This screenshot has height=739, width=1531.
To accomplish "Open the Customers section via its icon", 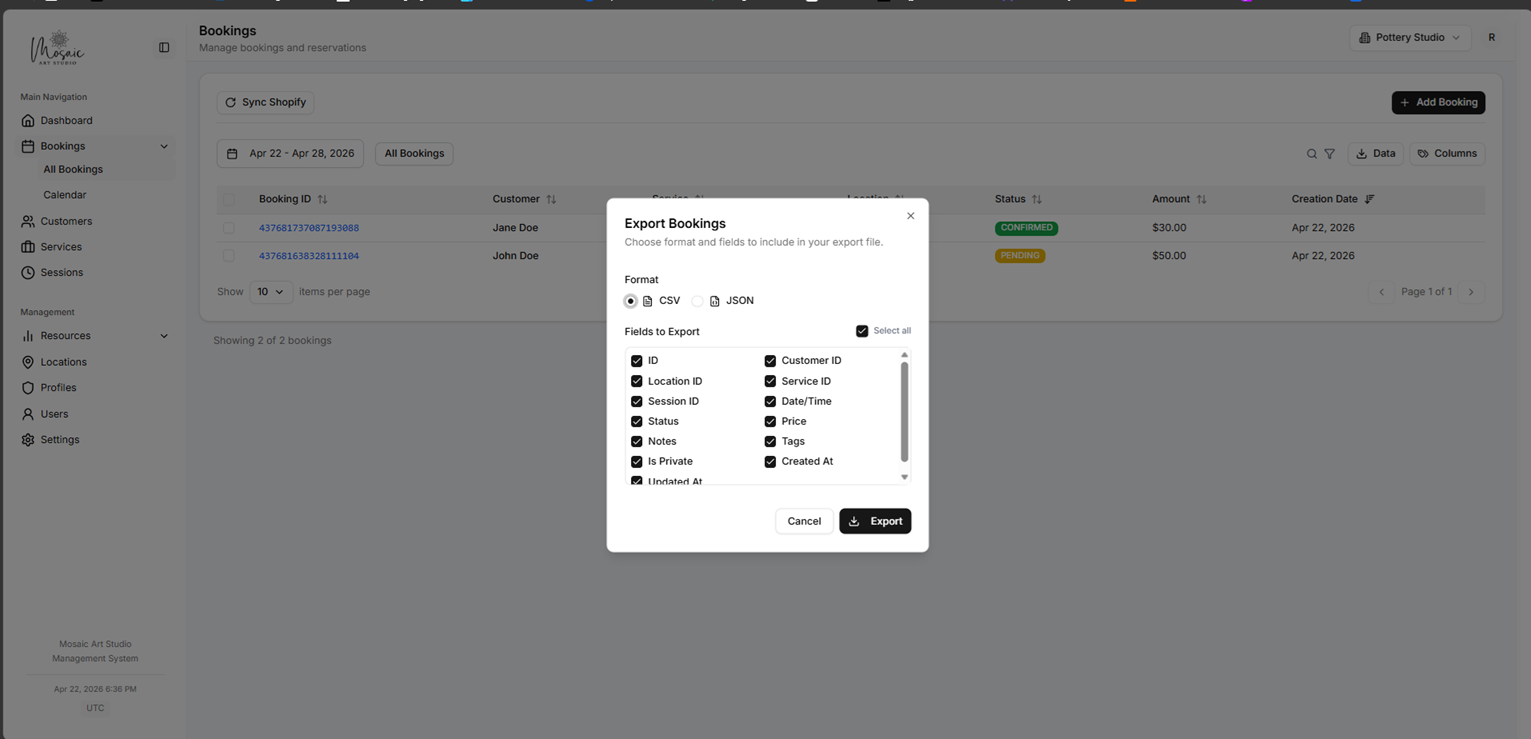I will (x=28, y=221).
